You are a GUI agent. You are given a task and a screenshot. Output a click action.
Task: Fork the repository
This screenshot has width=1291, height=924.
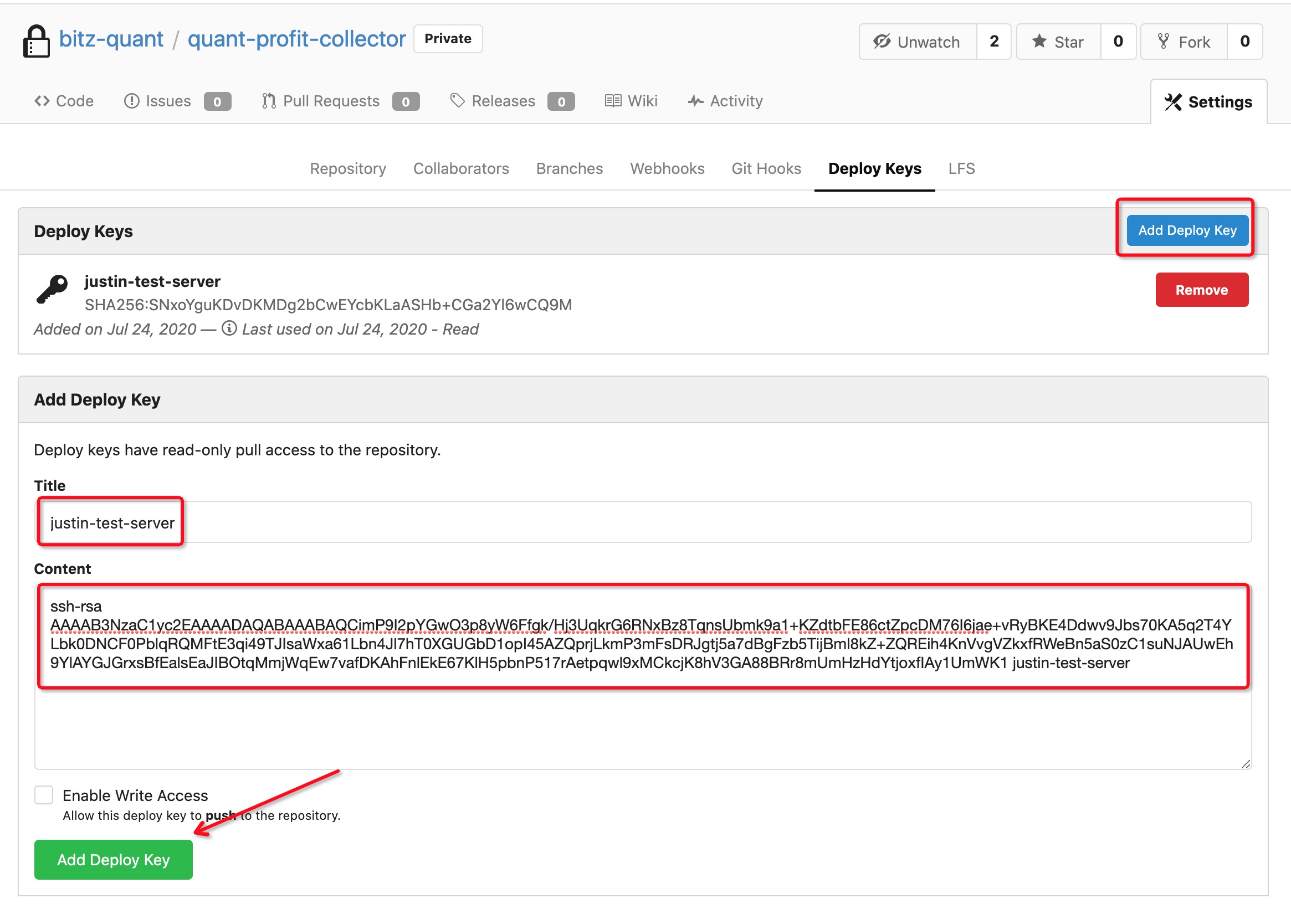1184,42
